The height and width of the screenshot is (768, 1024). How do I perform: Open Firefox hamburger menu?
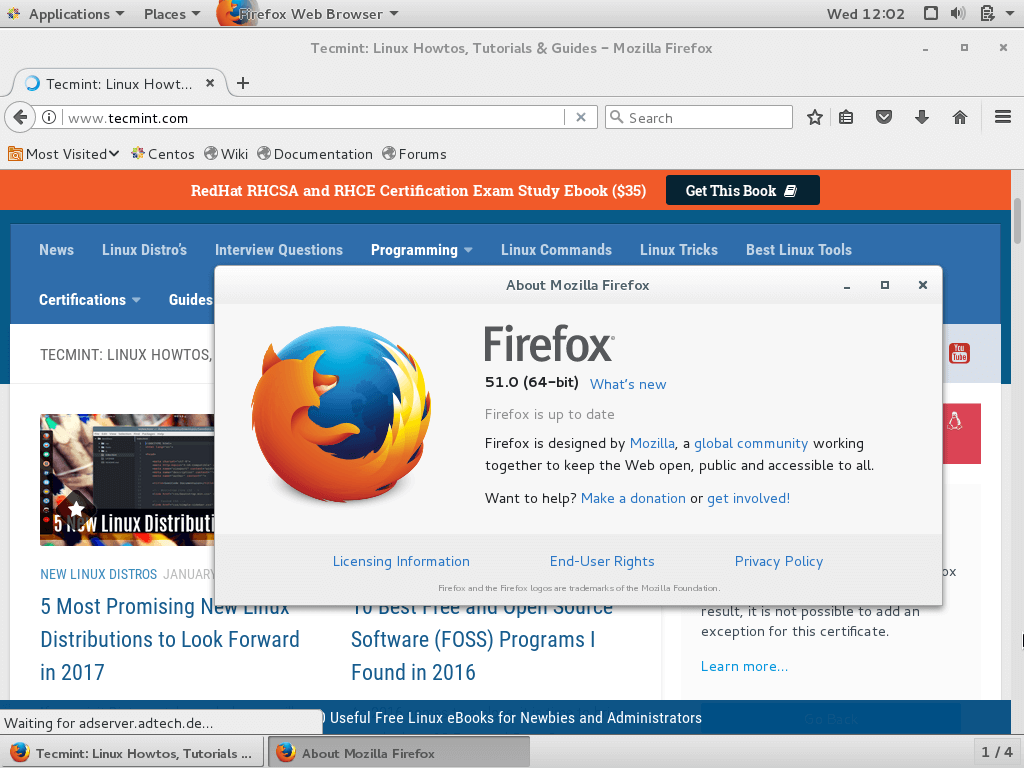1002,118
